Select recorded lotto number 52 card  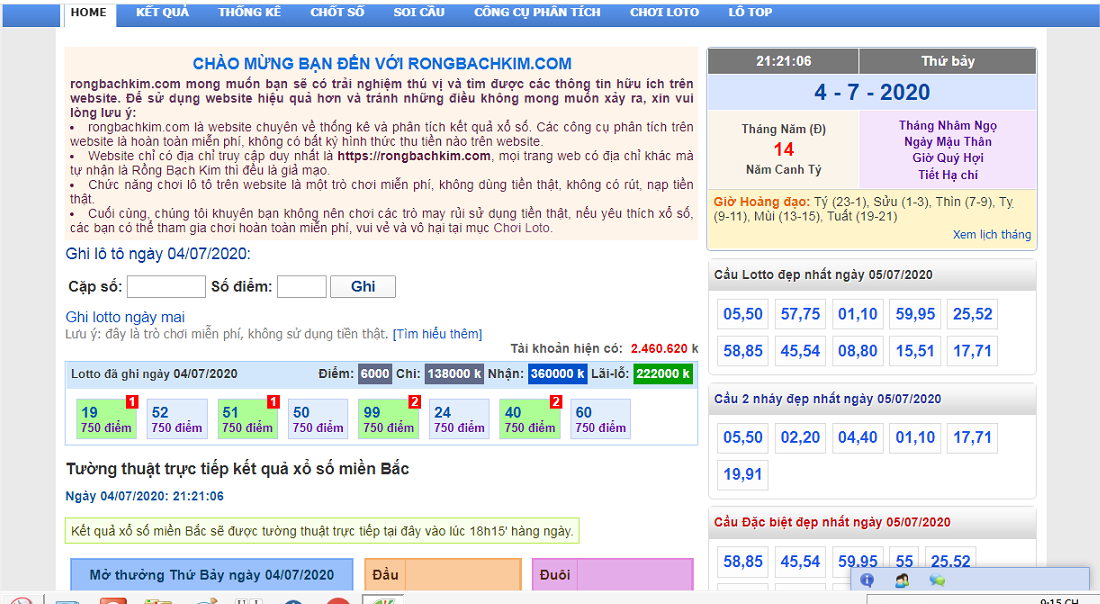pyautogui.click(x=177, y=419)
